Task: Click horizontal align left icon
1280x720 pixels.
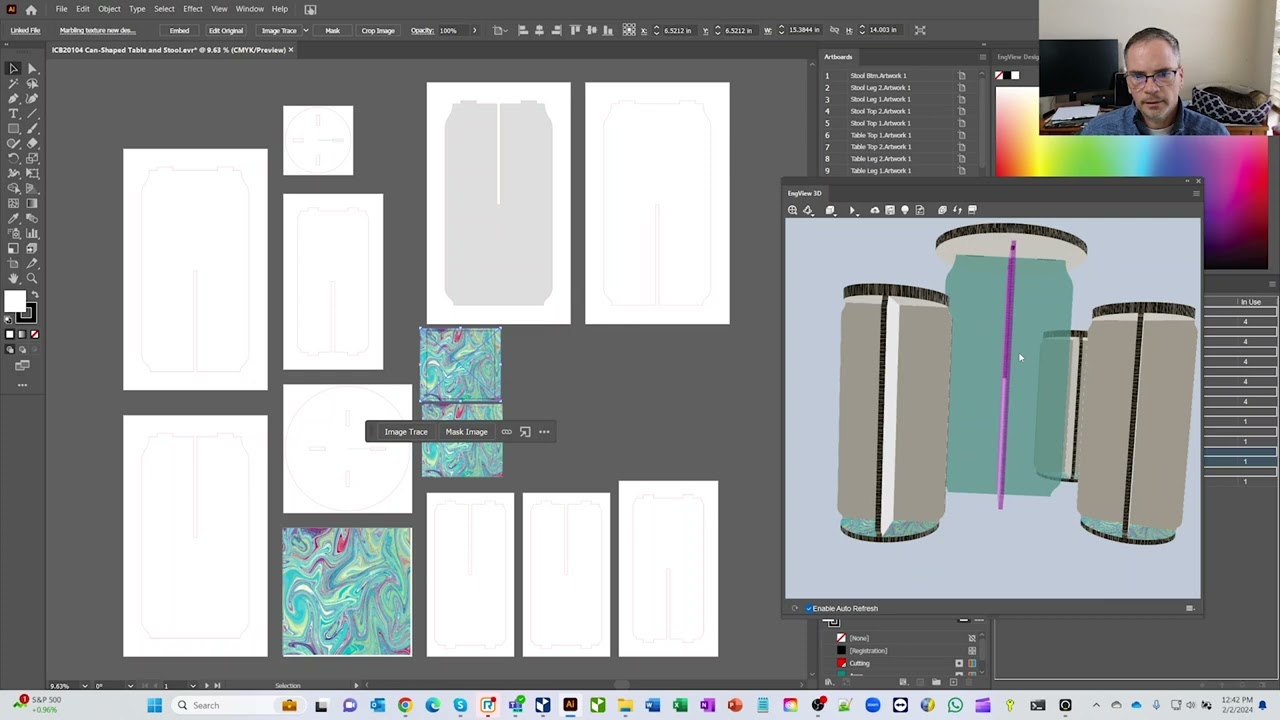Action: pyautogui.click(x=523, y=30)
